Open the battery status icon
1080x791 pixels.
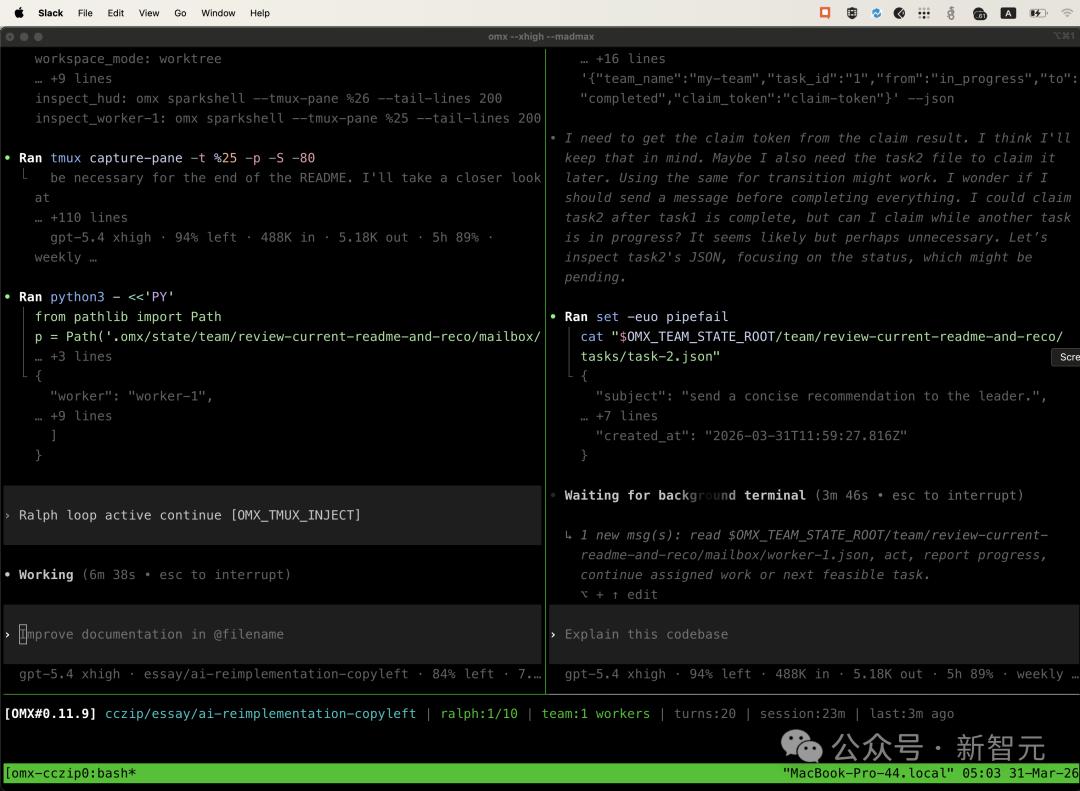(1037, 13)
